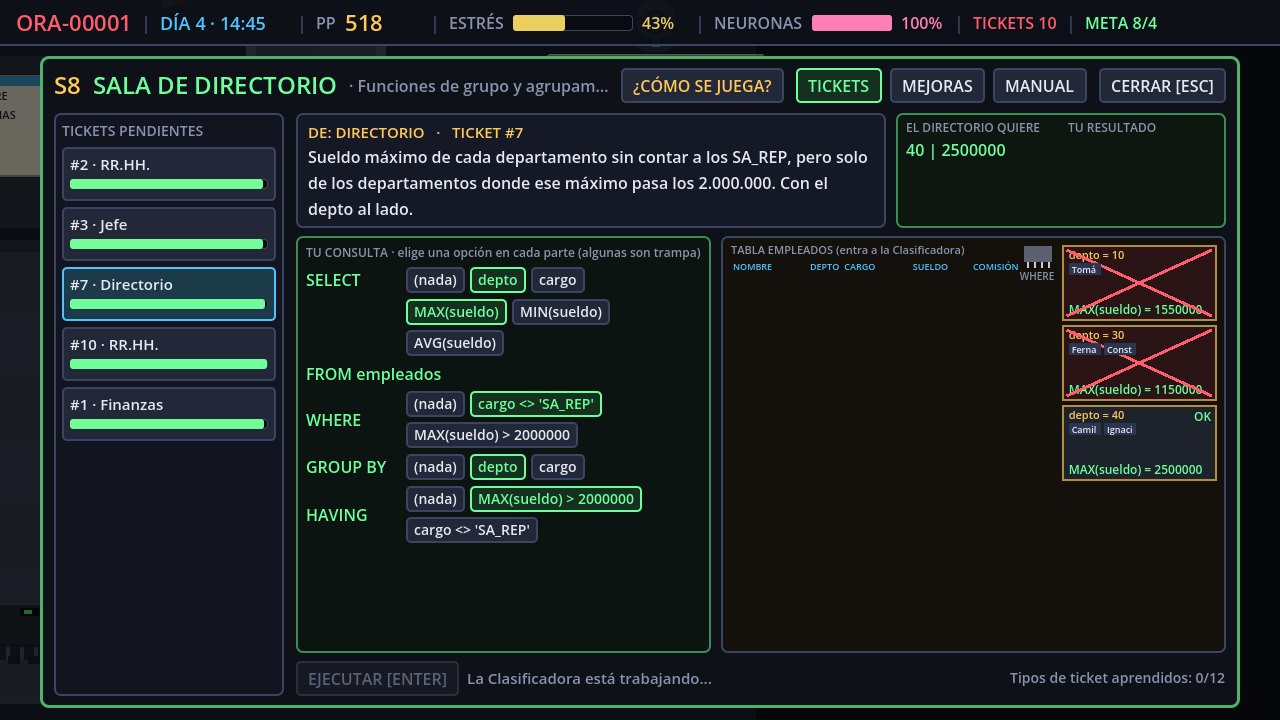
Task: Click the WHERE filter machine icon
Action: coord(1037,255)
